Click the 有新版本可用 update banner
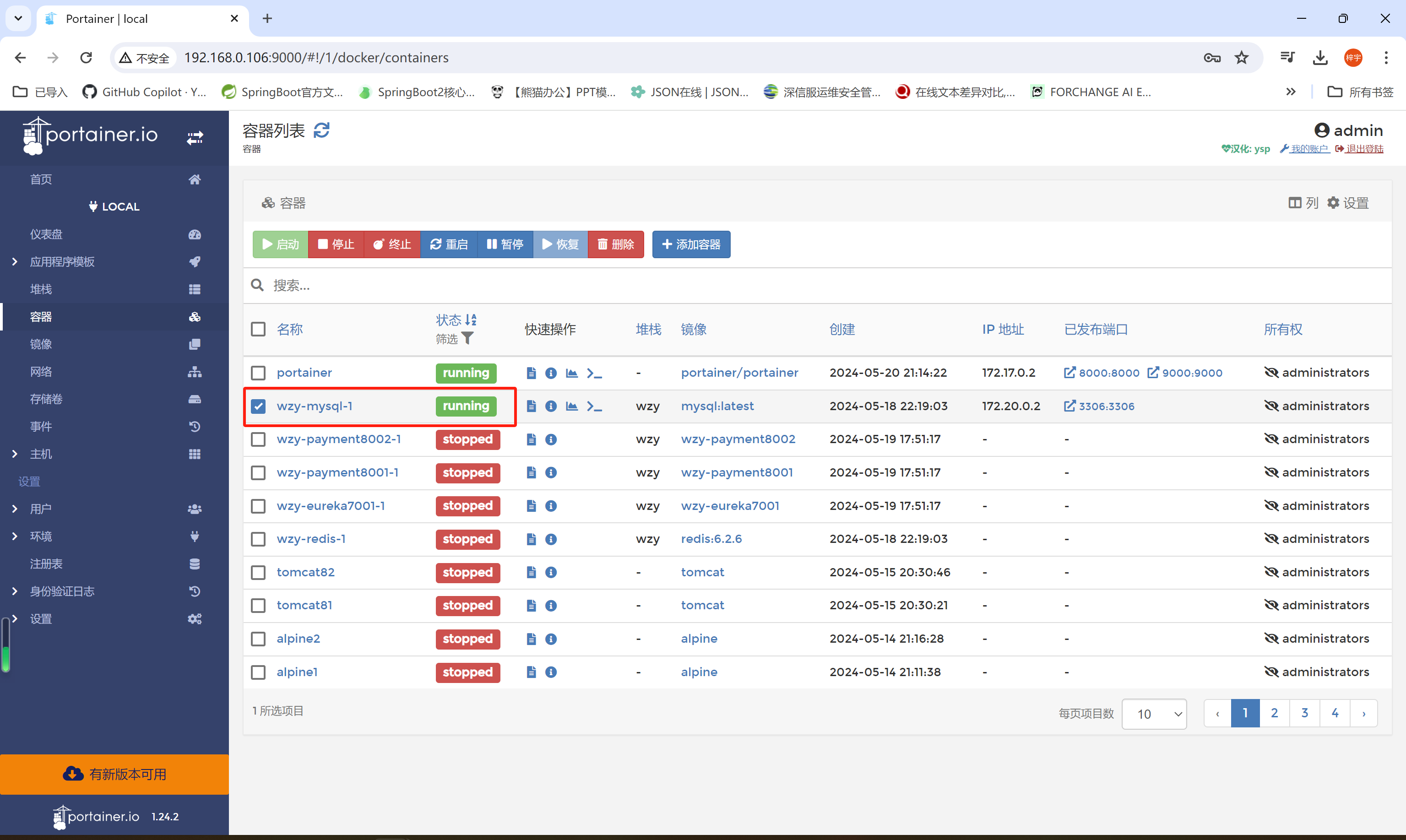The image size is (1406, 840). 114,775
